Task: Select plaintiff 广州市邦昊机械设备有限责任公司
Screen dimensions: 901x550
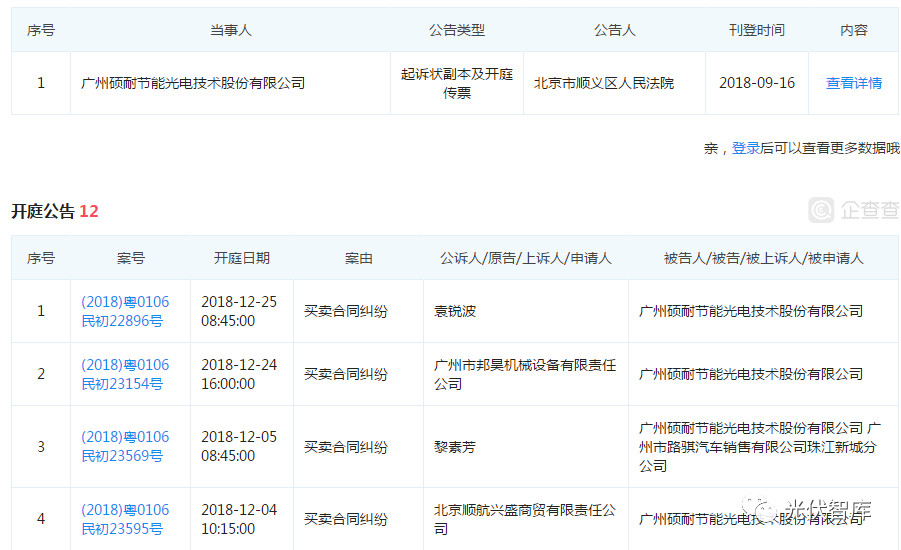Action: pos(525,374)
